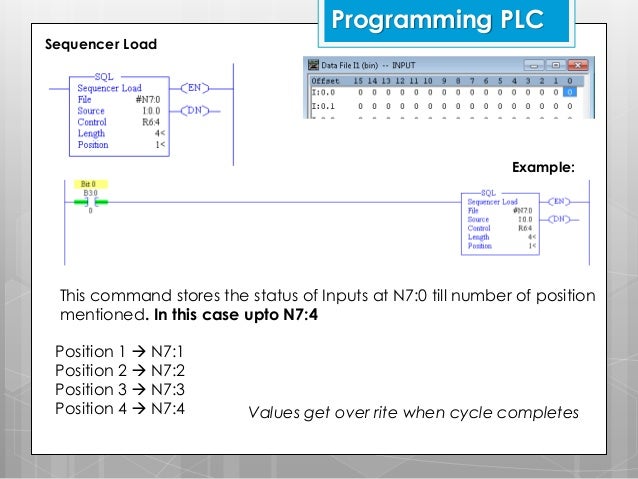The width and height of the screenshot is (638, 479).
Task: Click the Position 2 → N7:2 line
Action: click(x=120, y=370)
